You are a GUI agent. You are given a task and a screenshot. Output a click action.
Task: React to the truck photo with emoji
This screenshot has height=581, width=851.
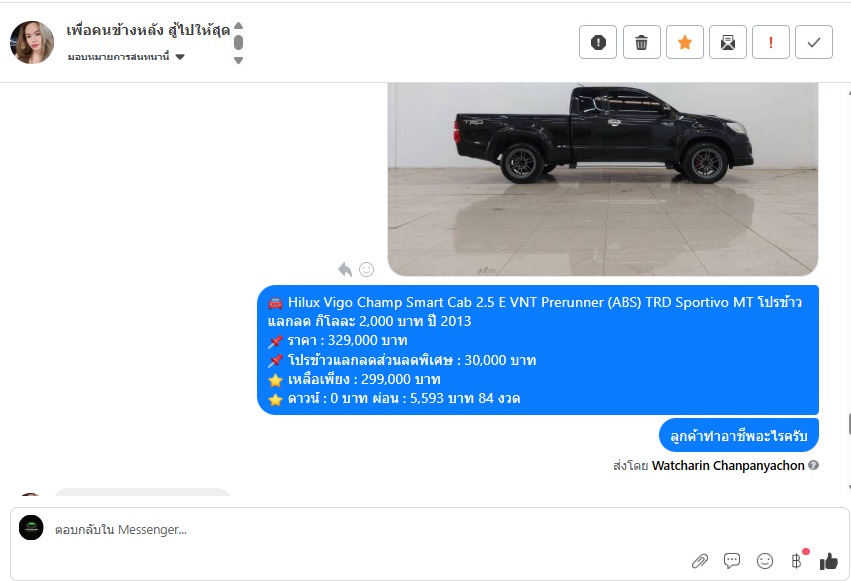point(367,269)
